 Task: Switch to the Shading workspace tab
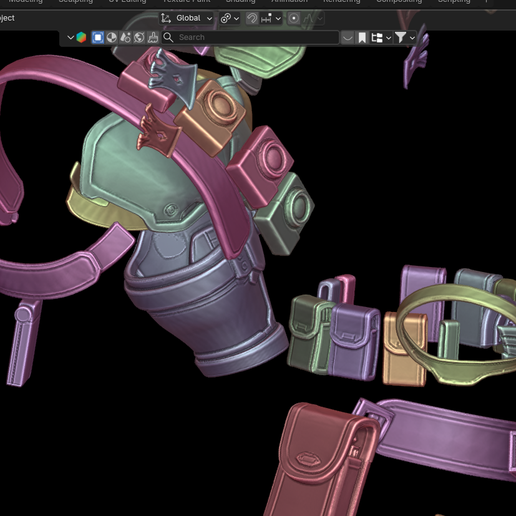240,1
